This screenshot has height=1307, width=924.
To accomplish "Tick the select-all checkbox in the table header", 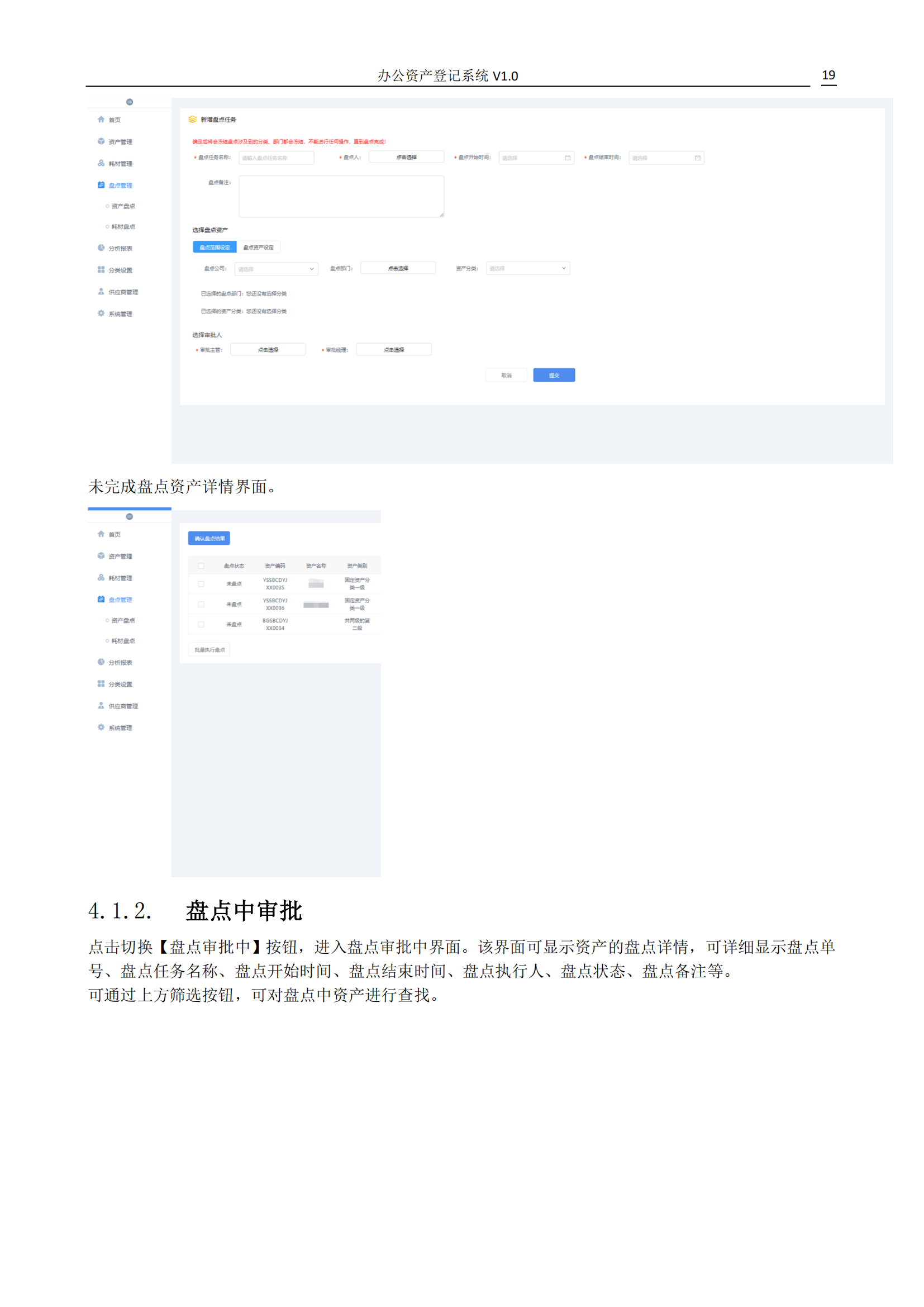I will pos(201,566).
